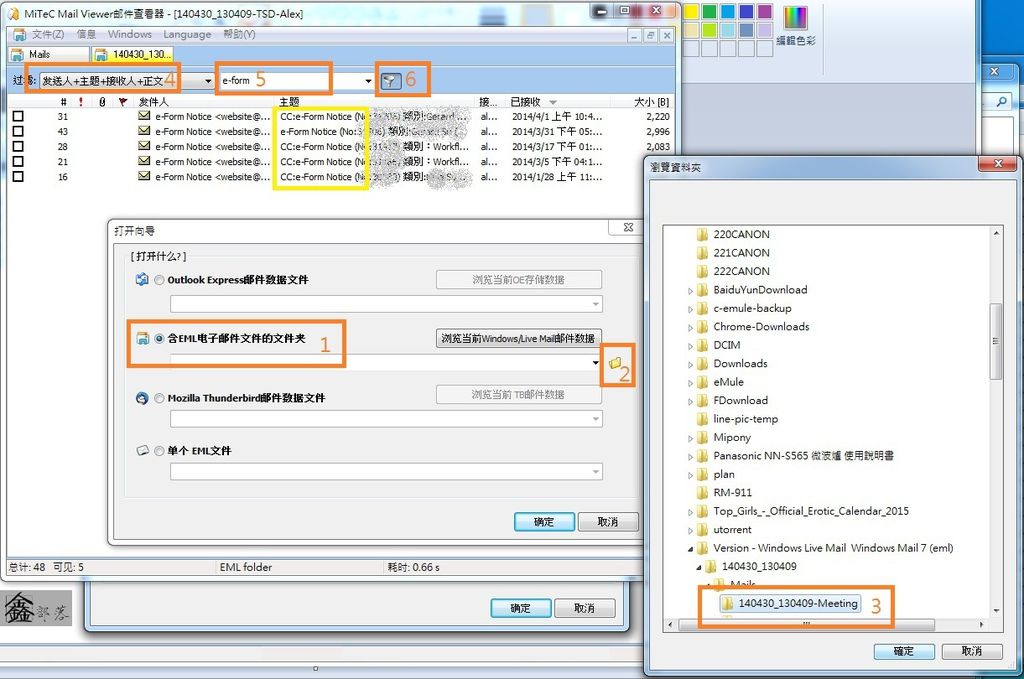1024x679 pixels.
Task: Open the e-form search text dropdown arrow
Action: [368, 81]
